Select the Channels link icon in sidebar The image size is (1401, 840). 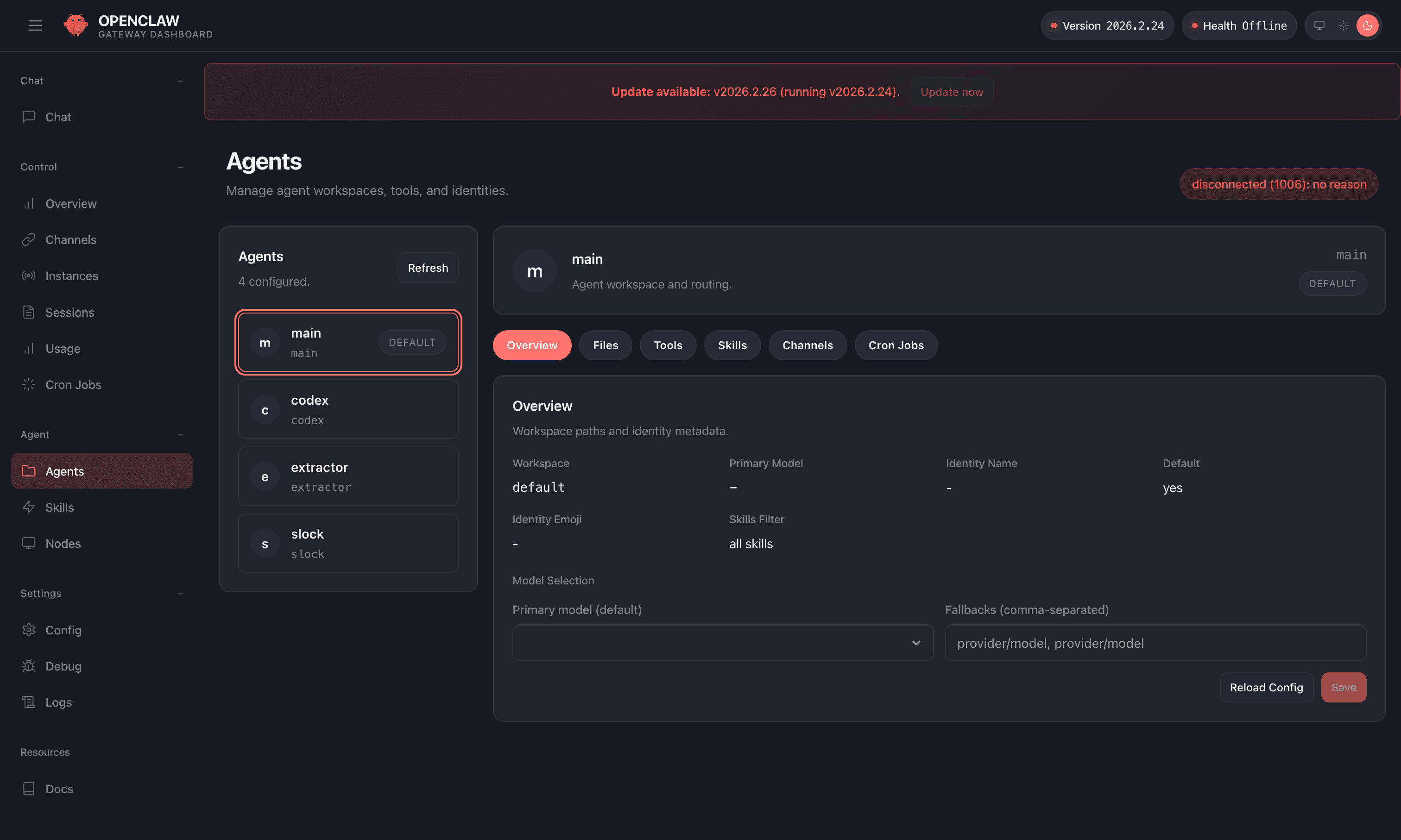click(29, 239)
